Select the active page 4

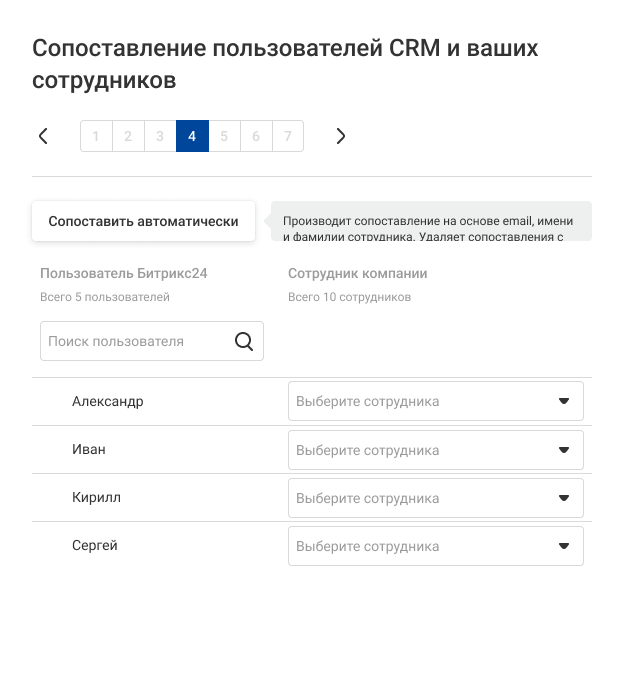point(192,136)
